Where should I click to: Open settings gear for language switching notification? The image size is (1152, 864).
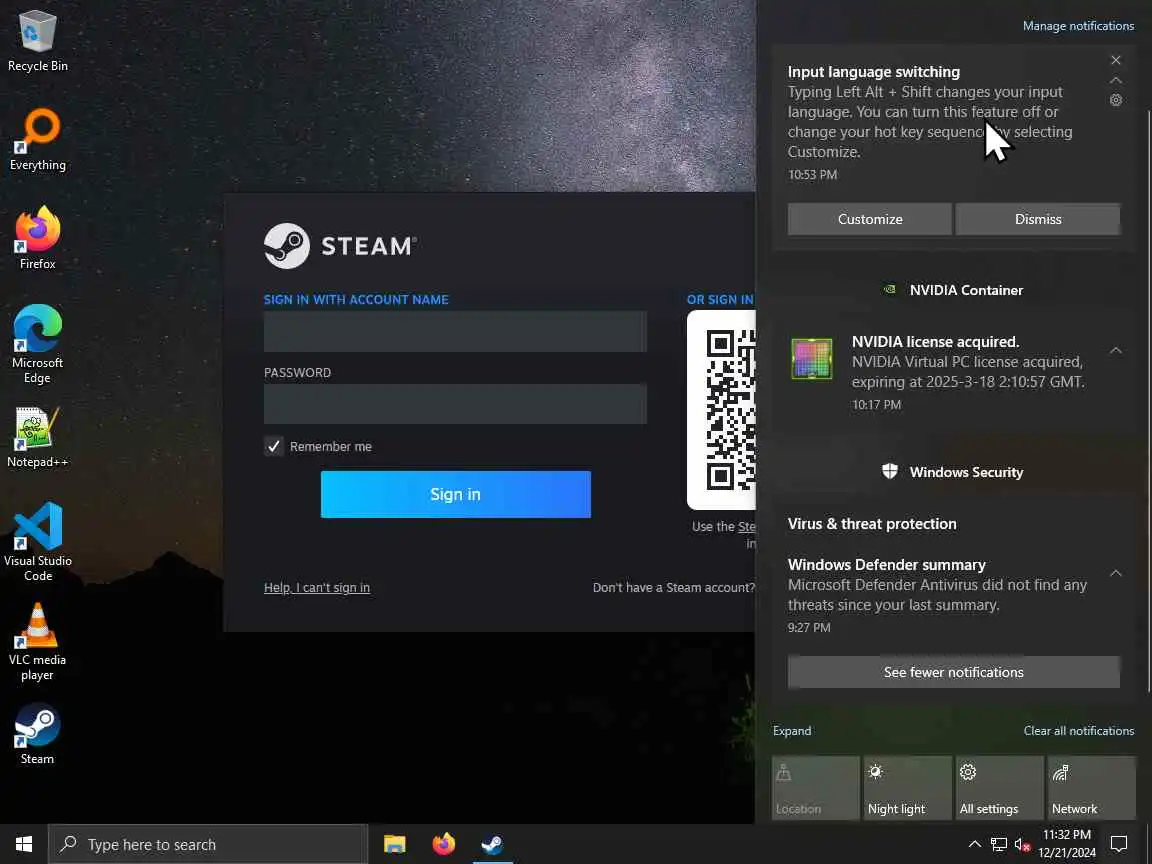point(1116,100)
